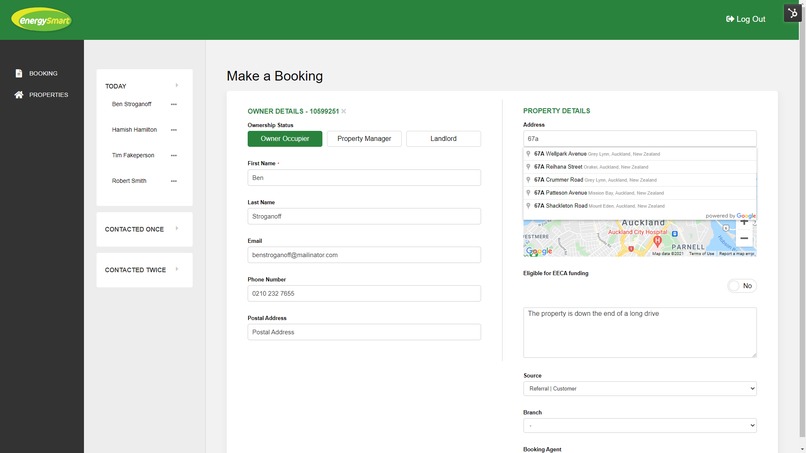
Task: Choose 67A Wellpark Avenue suggestion
Action: (639, 154)
